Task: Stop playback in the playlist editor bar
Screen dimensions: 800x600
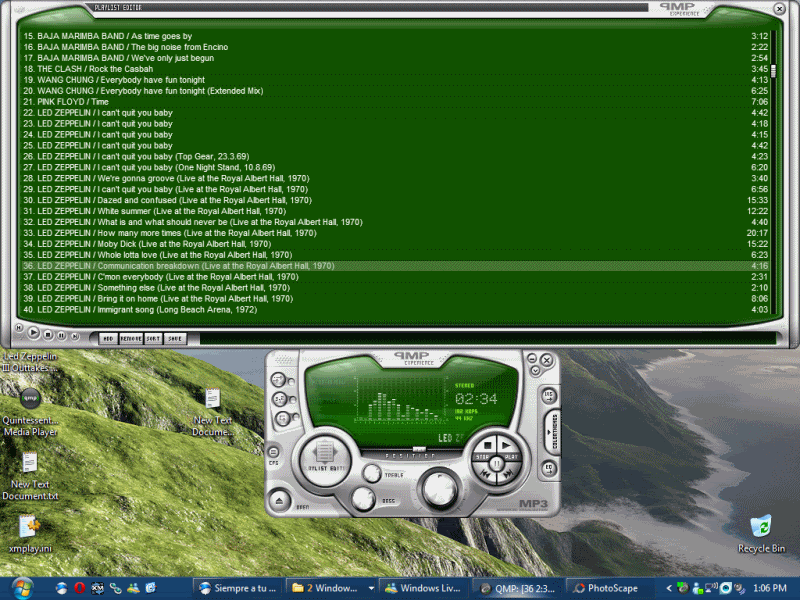Action: (48, 335)
